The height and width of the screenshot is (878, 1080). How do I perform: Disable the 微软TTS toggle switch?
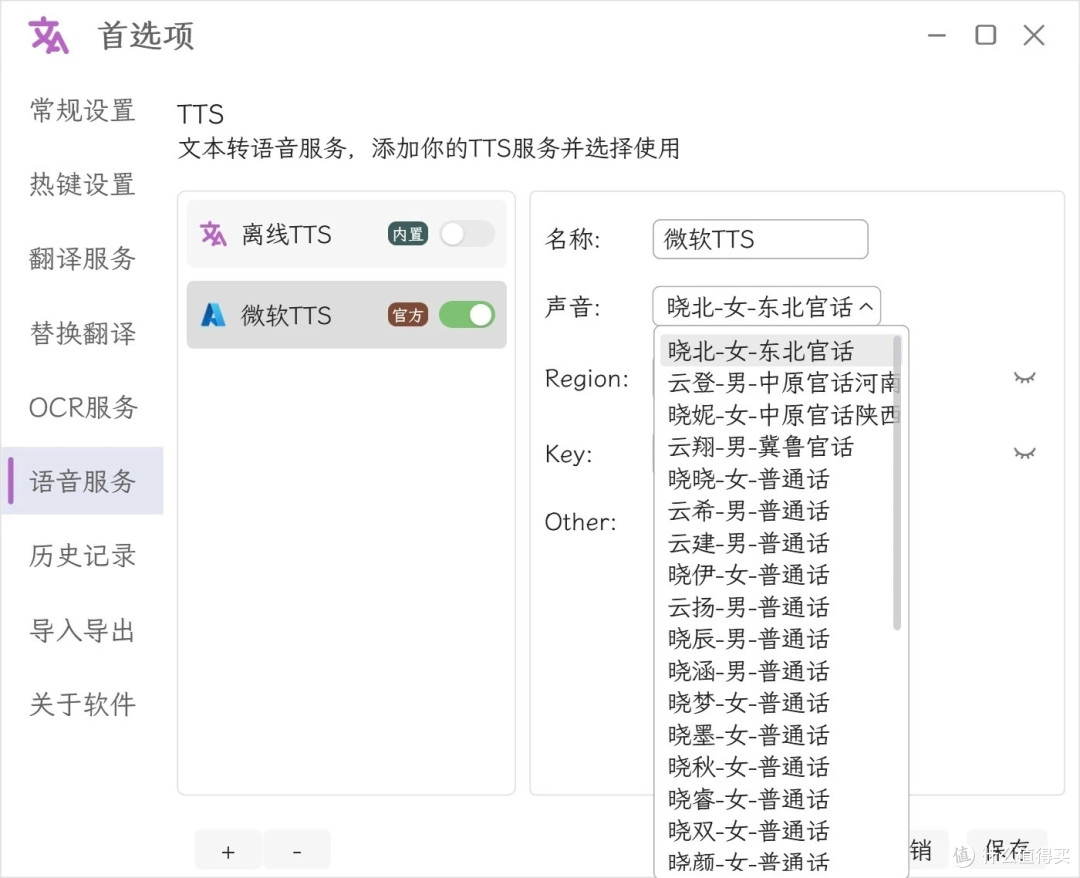click(467, 315)
